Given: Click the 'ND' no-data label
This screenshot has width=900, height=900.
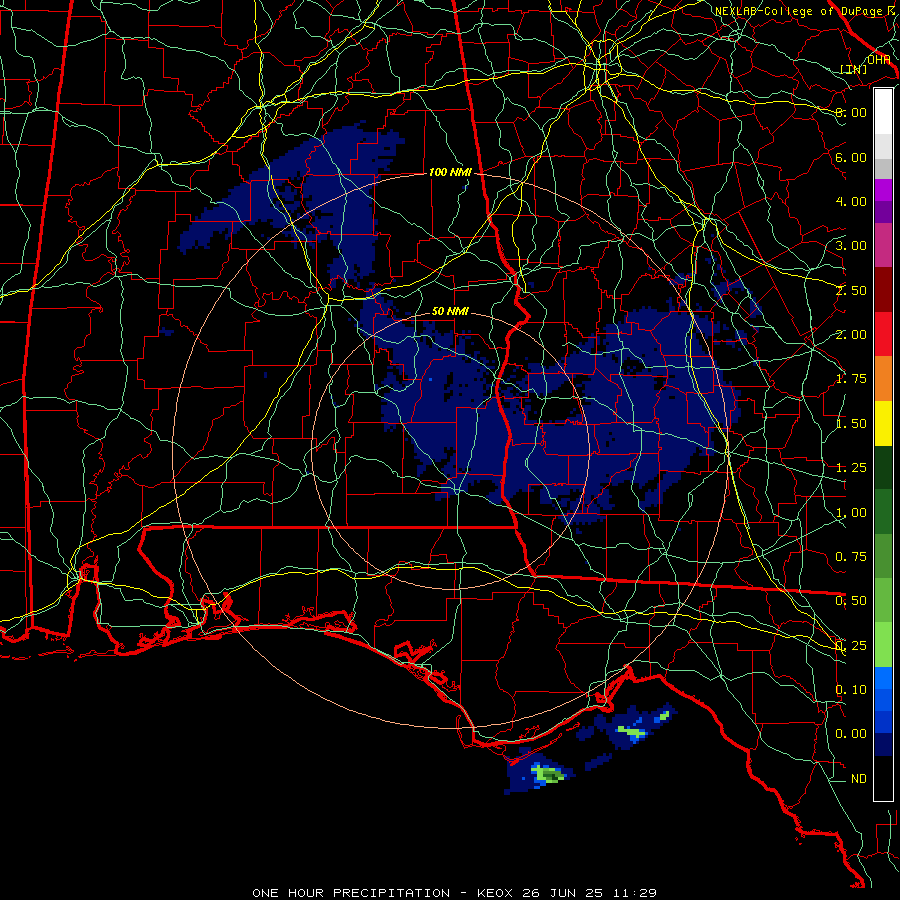Looking at the screenshot, I should (859, 779).
